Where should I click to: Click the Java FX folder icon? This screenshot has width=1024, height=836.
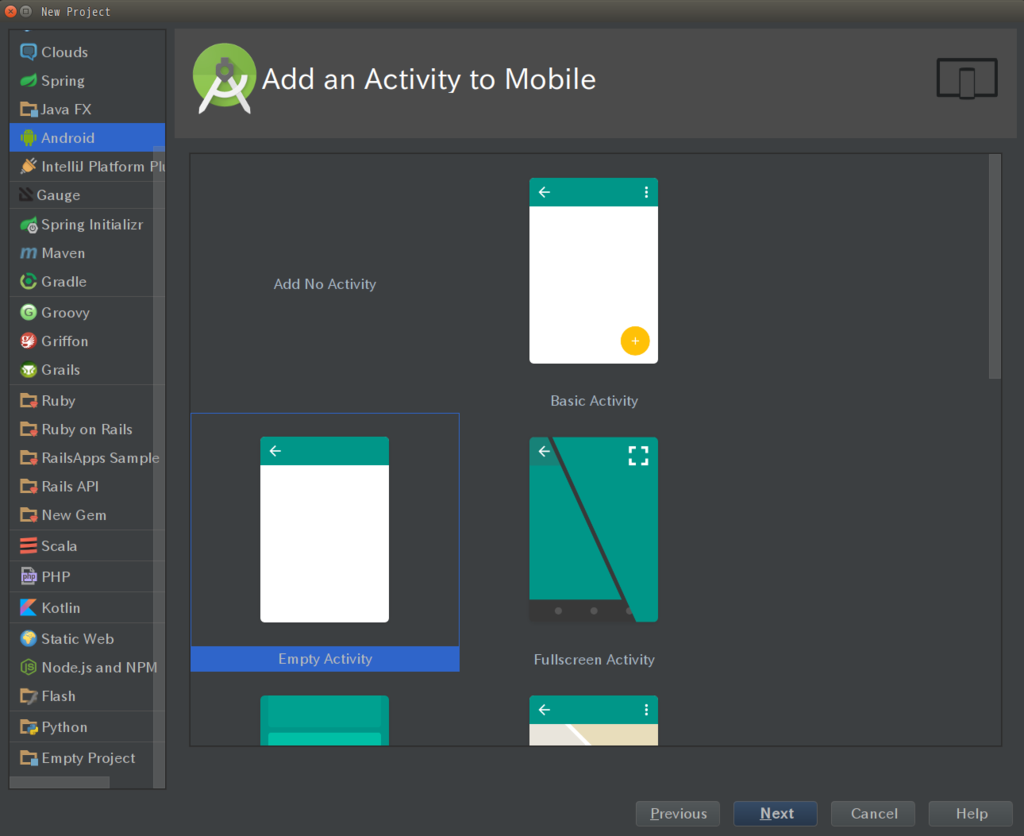[x=28, y=109]
